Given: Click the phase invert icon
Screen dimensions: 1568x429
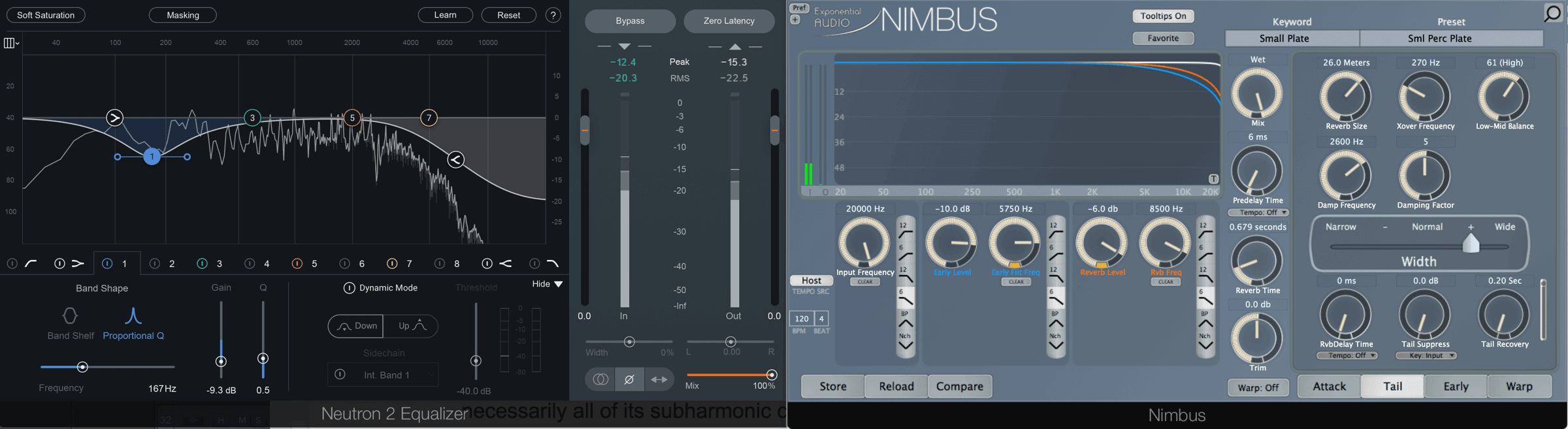Looking at the screenshot, I should tap(629, 379).
